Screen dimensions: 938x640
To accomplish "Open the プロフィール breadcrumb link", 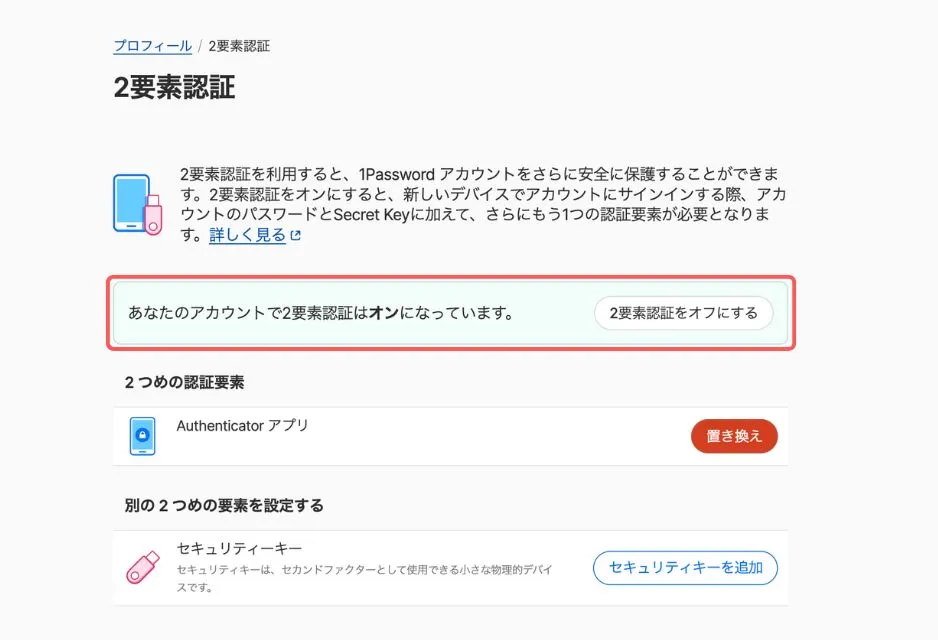I will click(152, 46).
